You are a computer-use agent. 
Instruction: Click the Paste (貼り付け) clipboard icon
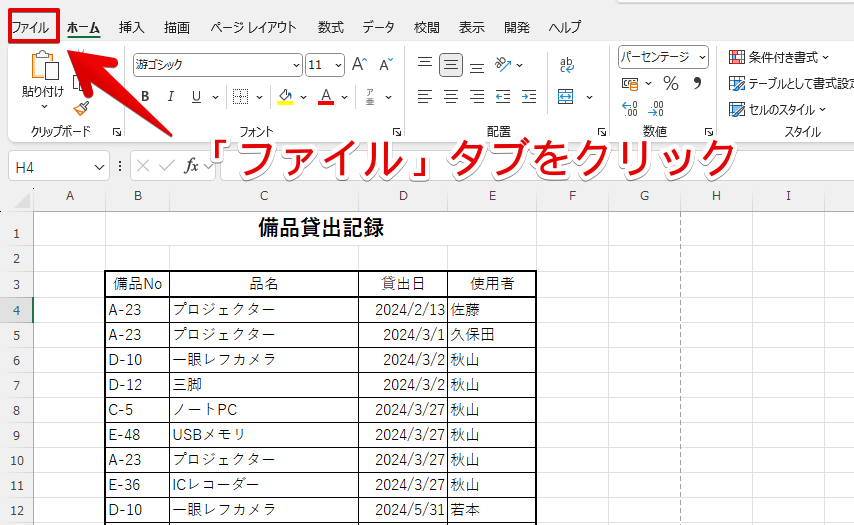click(44, 66)
